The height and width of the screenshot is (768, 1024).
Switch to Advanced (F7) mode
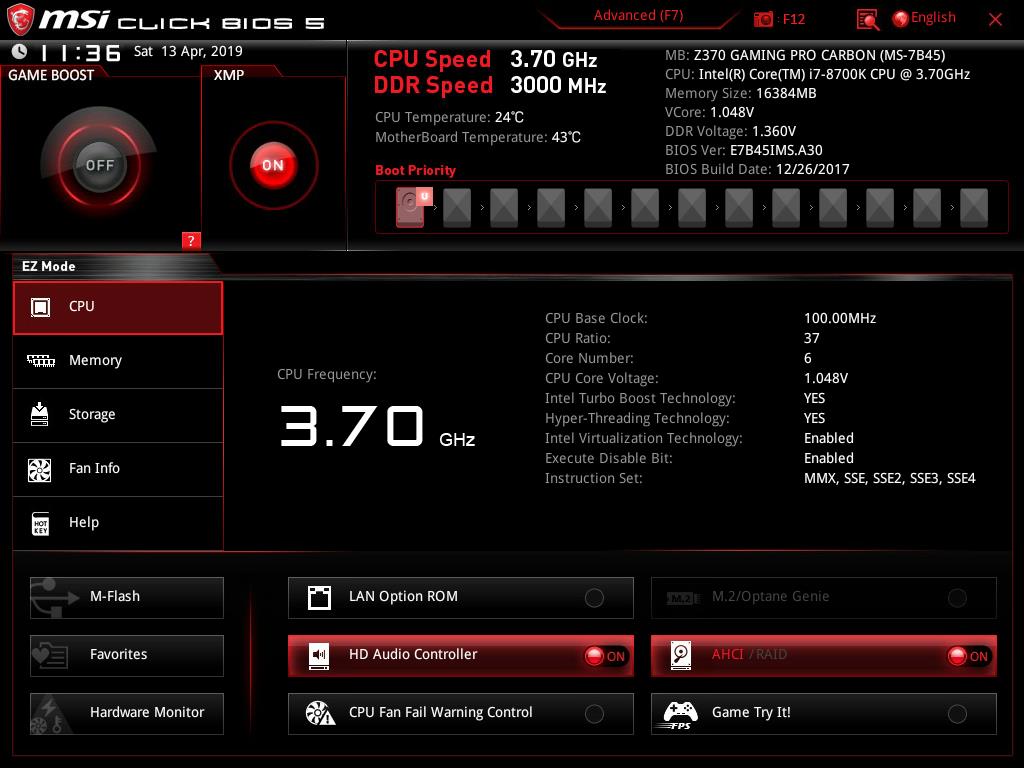click(x=638, y=16)
